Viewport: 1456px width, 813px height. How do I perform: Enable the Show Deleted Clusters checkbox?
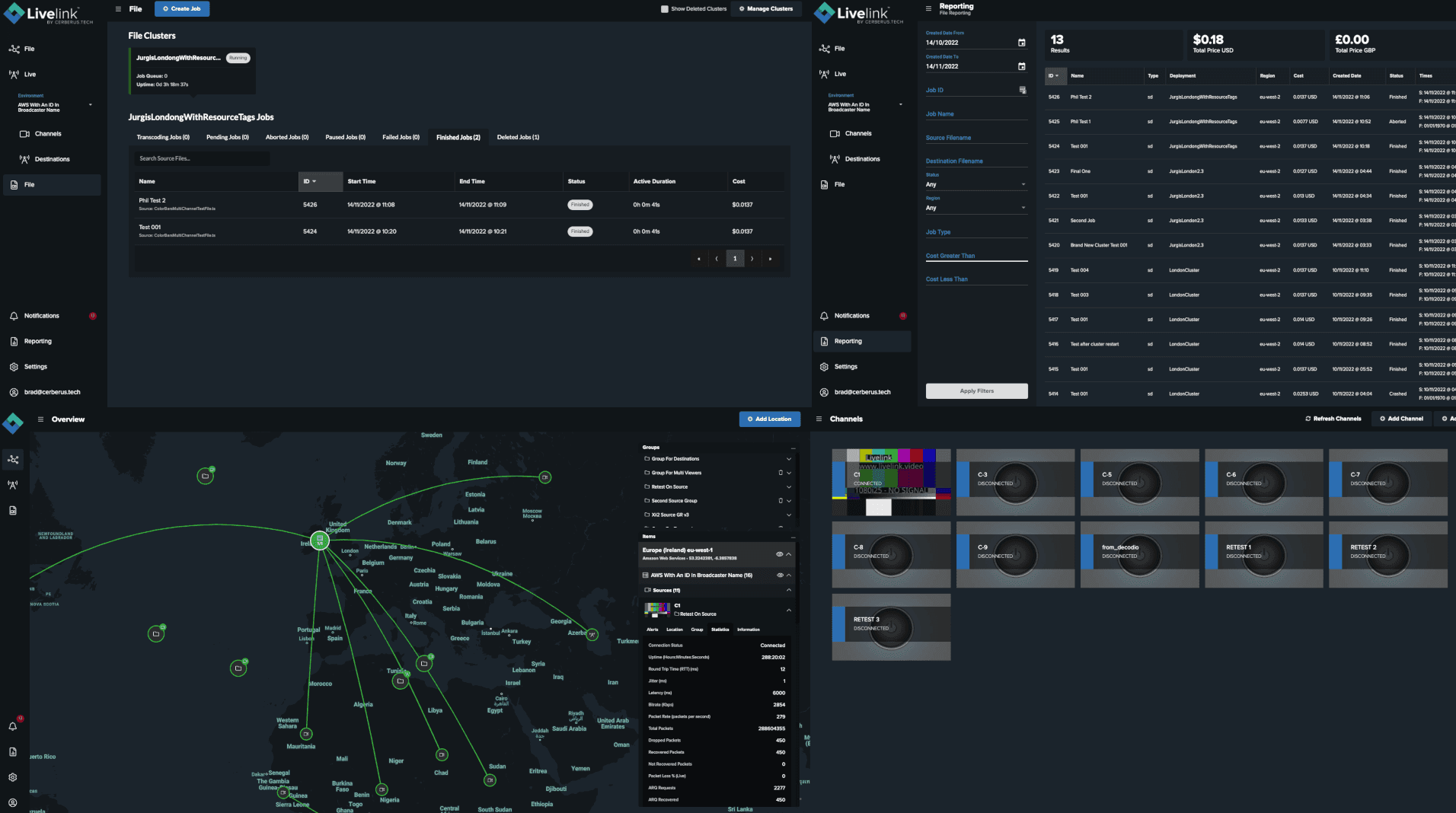(665, 9)
